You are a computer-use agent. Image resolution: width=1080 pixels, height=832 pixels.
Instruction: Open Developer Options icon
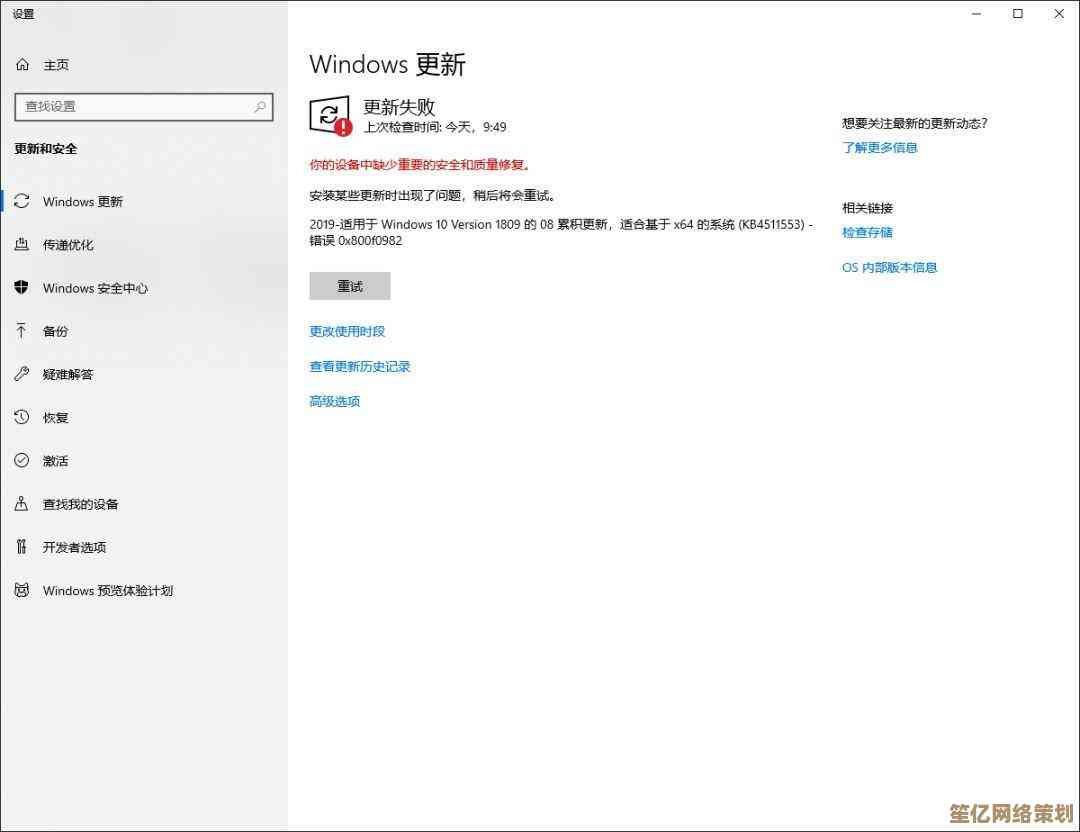[x=22, y=547]
